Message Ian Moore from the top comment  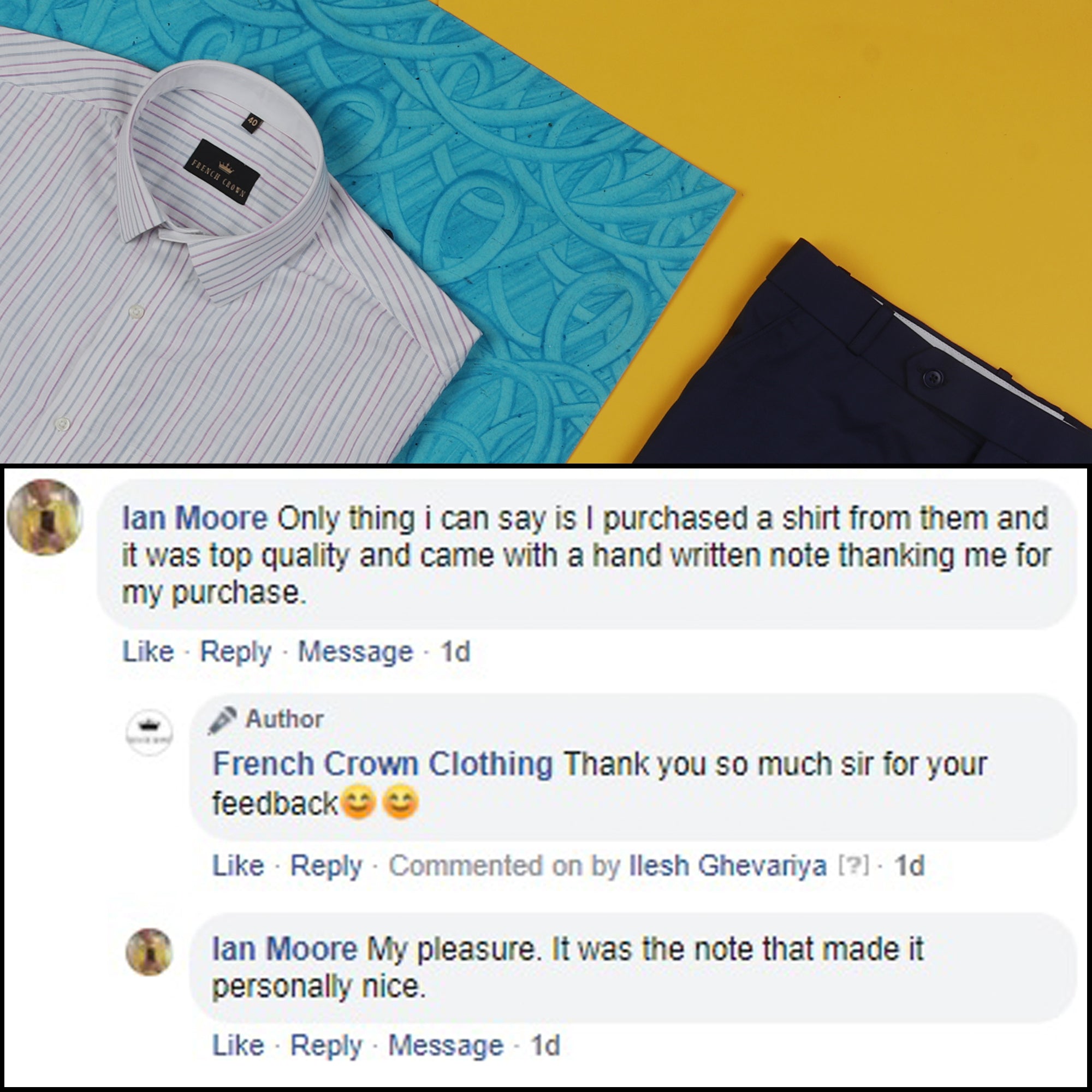355,652
